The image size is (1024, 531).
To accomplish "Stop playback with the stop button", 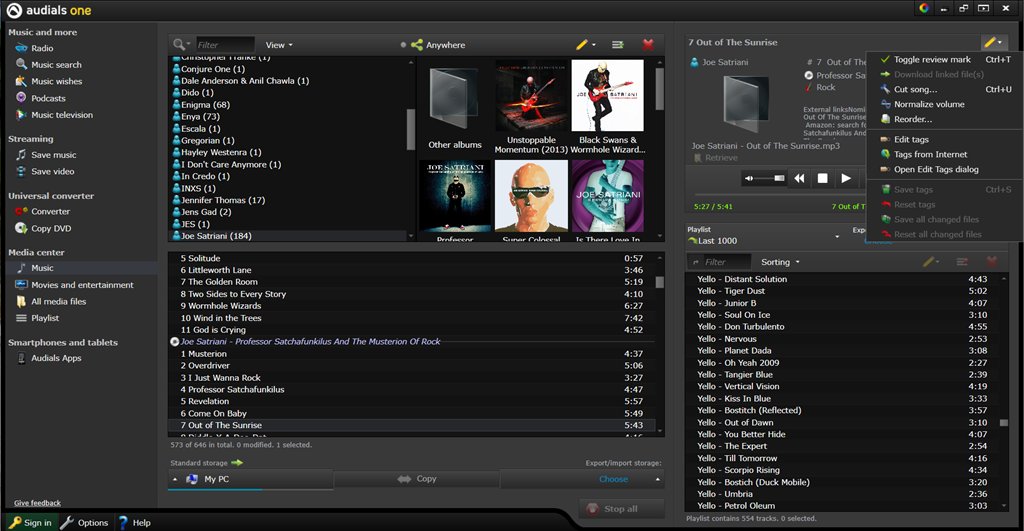I will pyautogui.click(x=823, y=178).
